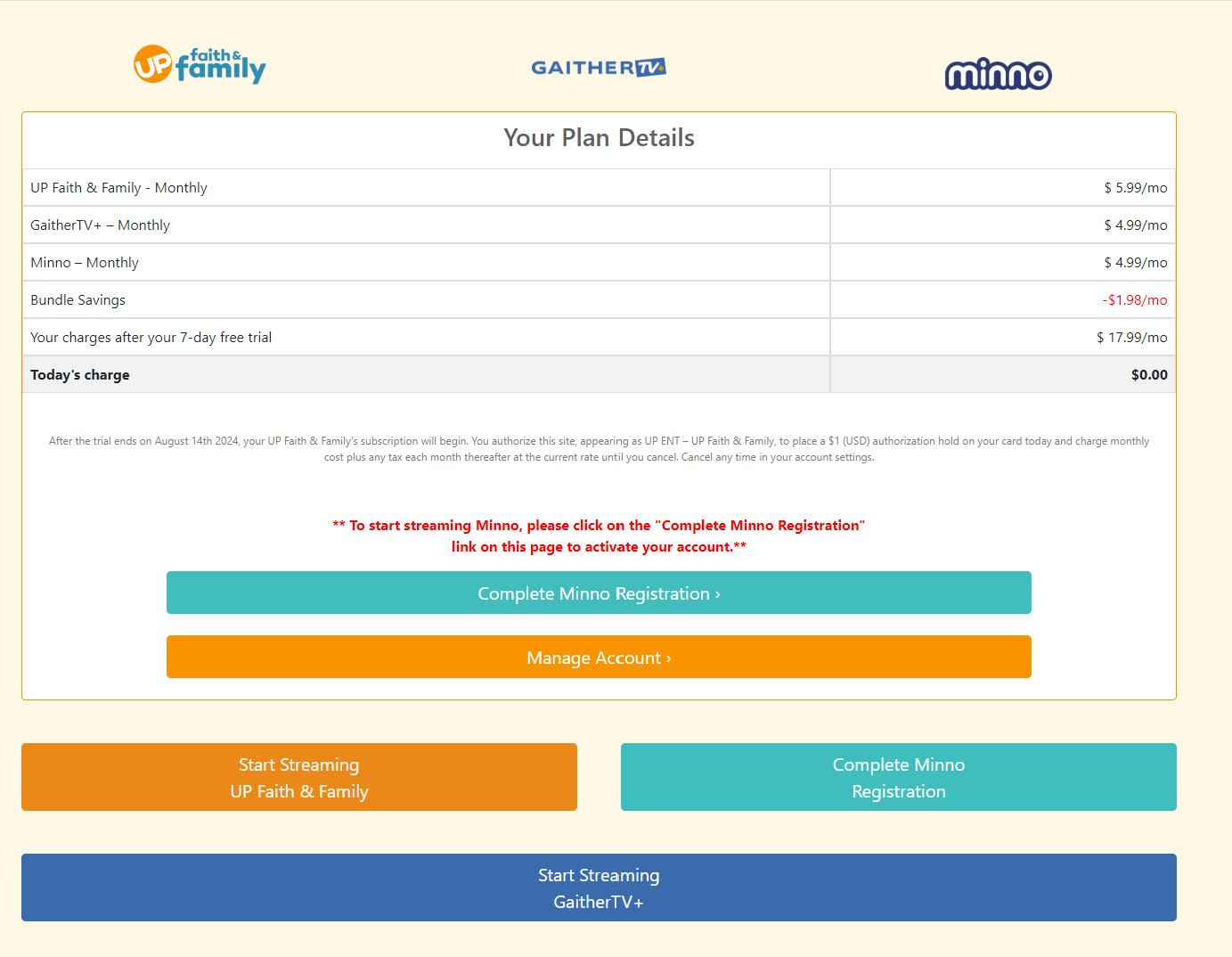
Task: Click the UP Faith & Family logo
Action: coord(200,65)
